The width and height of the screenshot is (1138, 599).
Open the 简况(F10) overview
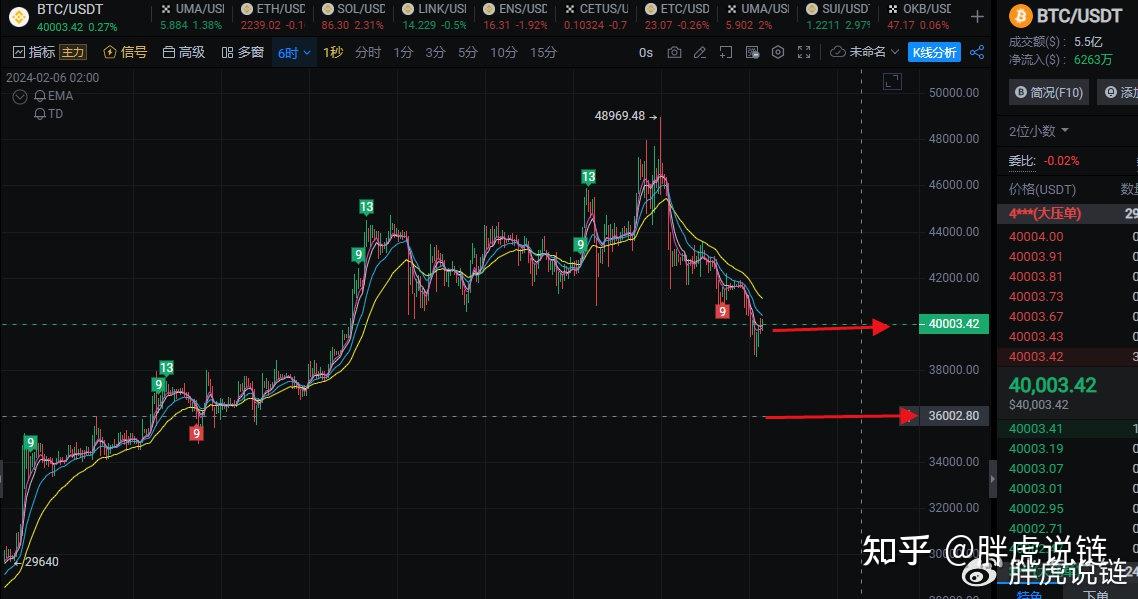pos(1049,92)
